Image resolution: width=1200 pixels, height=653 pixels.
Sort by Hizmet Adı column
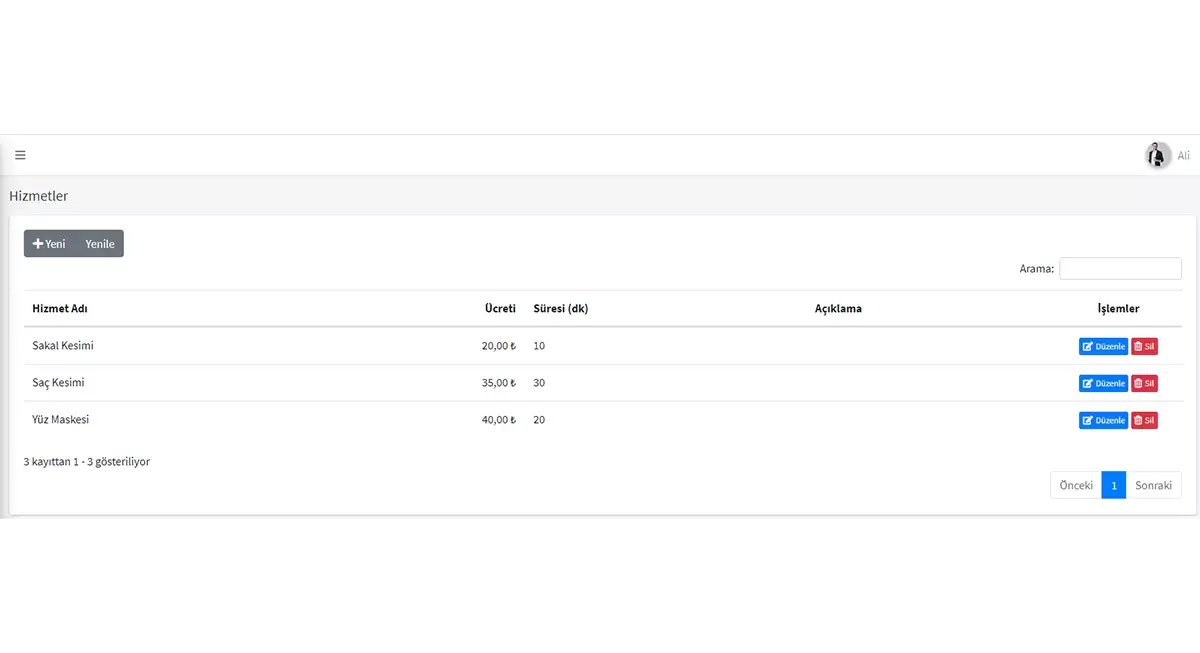(x=60, y=309)
